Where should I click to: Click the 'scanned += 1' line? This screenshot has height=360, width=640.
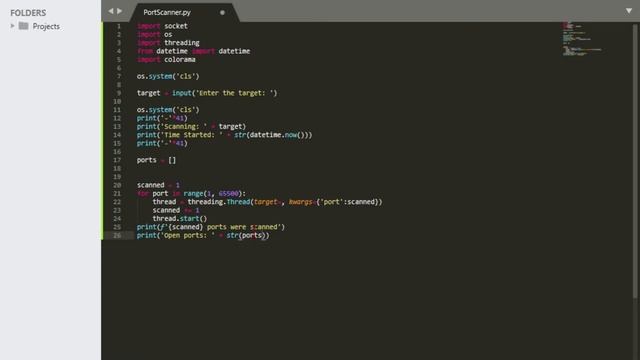pyautogui.click(x=176, y=210)
